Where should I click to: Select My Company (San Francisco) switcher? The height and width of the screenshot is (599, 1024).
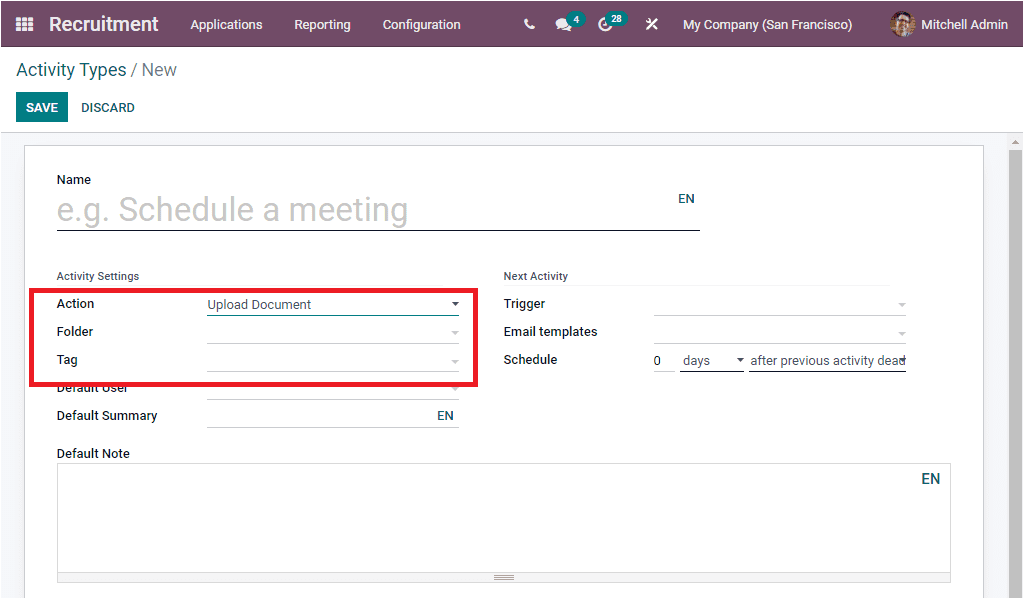[767, 24]
